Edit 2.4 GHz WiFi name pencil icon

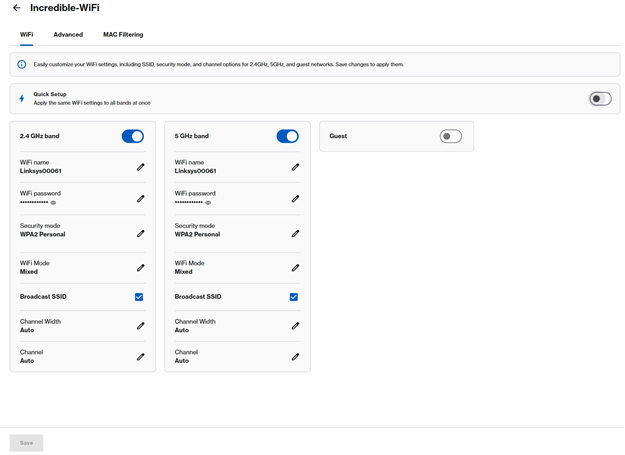tap(140, 167)
